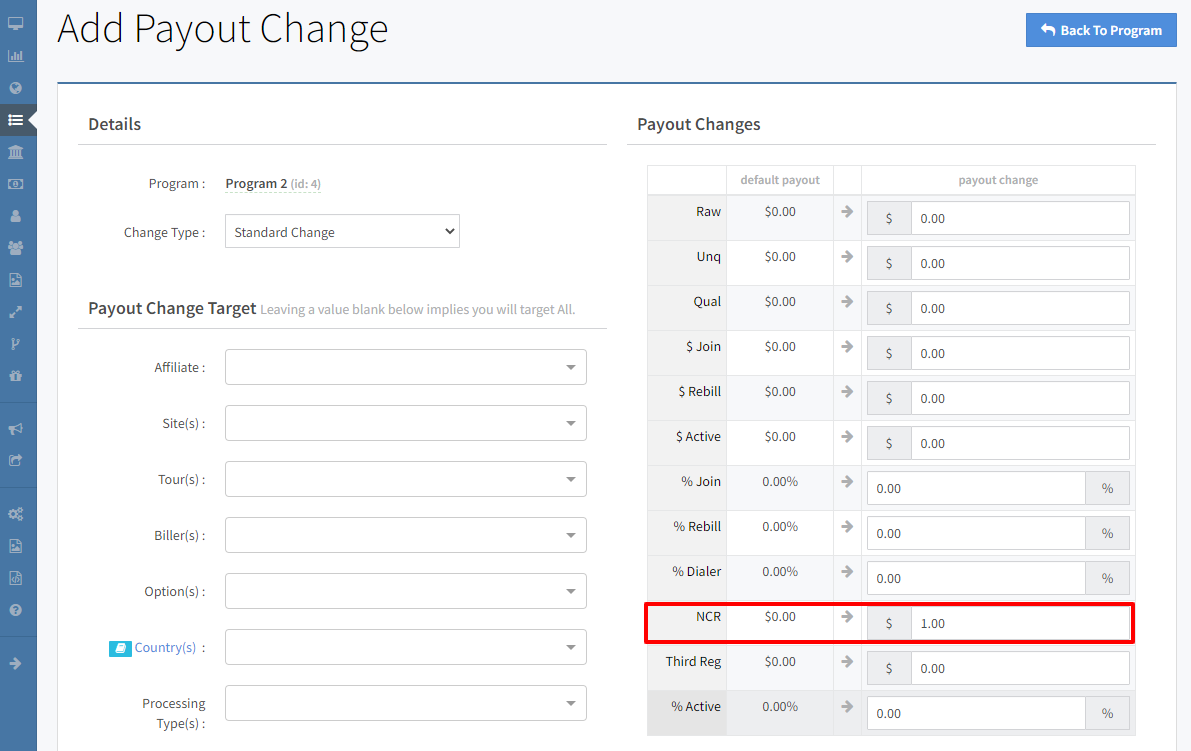
Task: Open the Change Type dropdown
Action: 342,232
